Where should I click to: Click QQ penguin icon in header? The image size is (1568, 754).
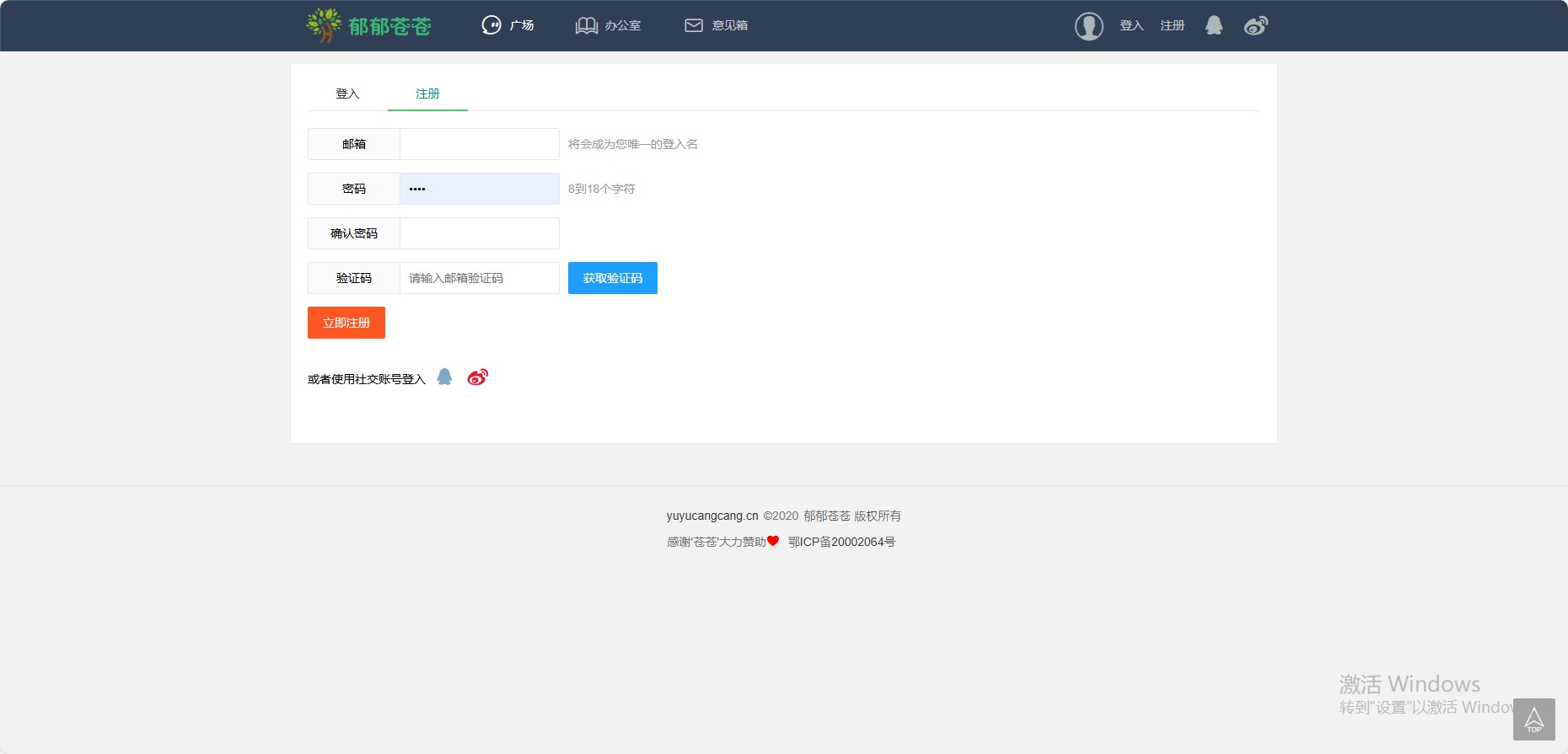point(1214,25)
